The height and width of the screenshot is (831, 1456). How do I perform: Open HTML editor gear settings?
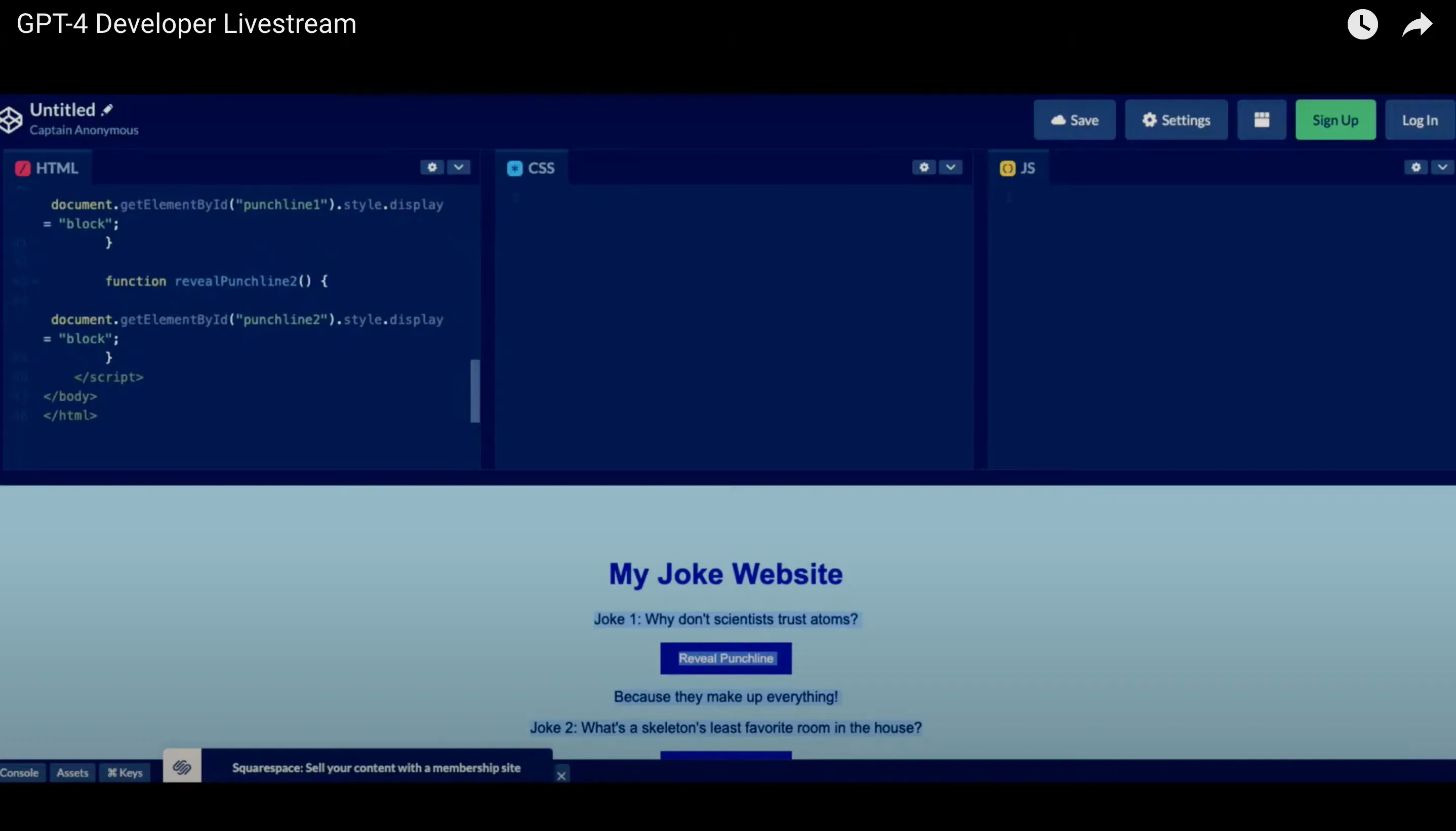[432, 167]
